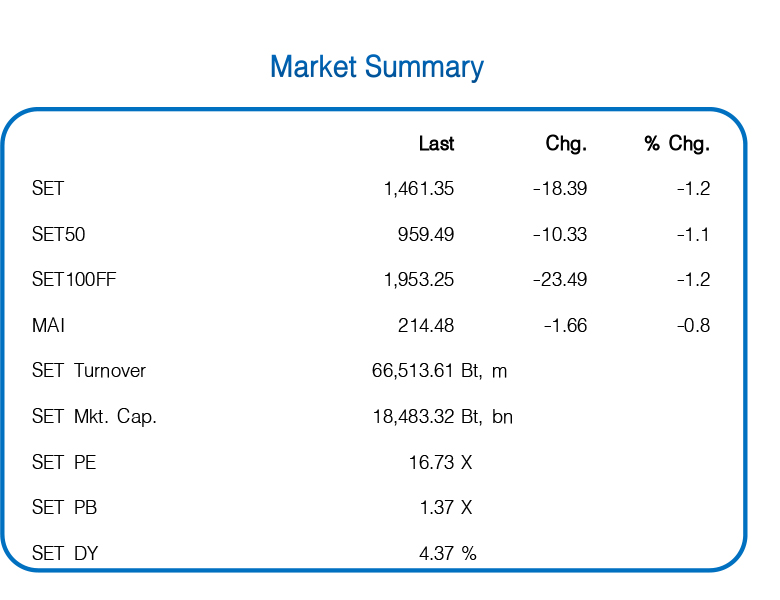Click the SET PE label
780x600 pixels.
pos(64,462)
